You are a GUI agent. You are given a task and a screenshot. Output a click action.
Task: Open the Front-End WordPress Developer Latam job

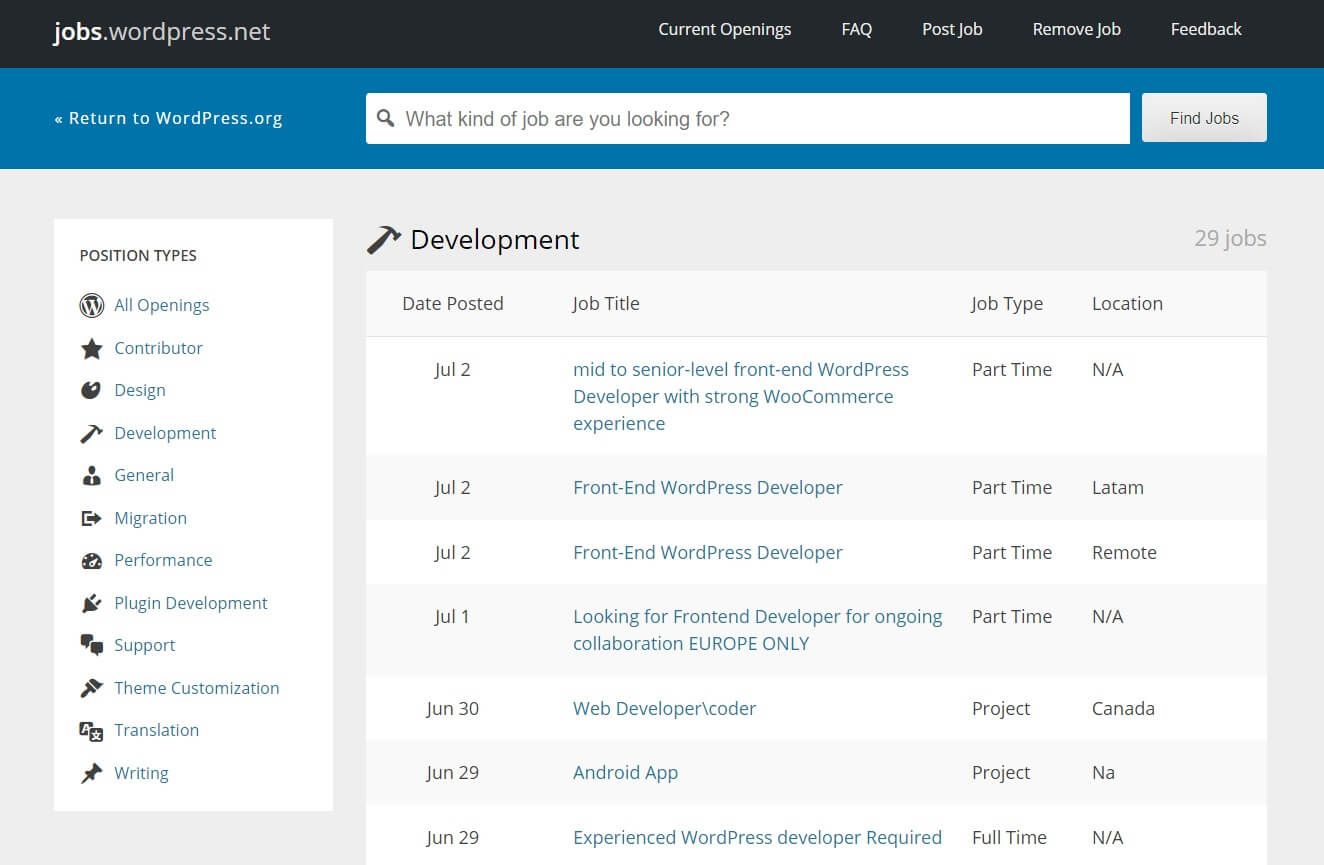point(707,487)
